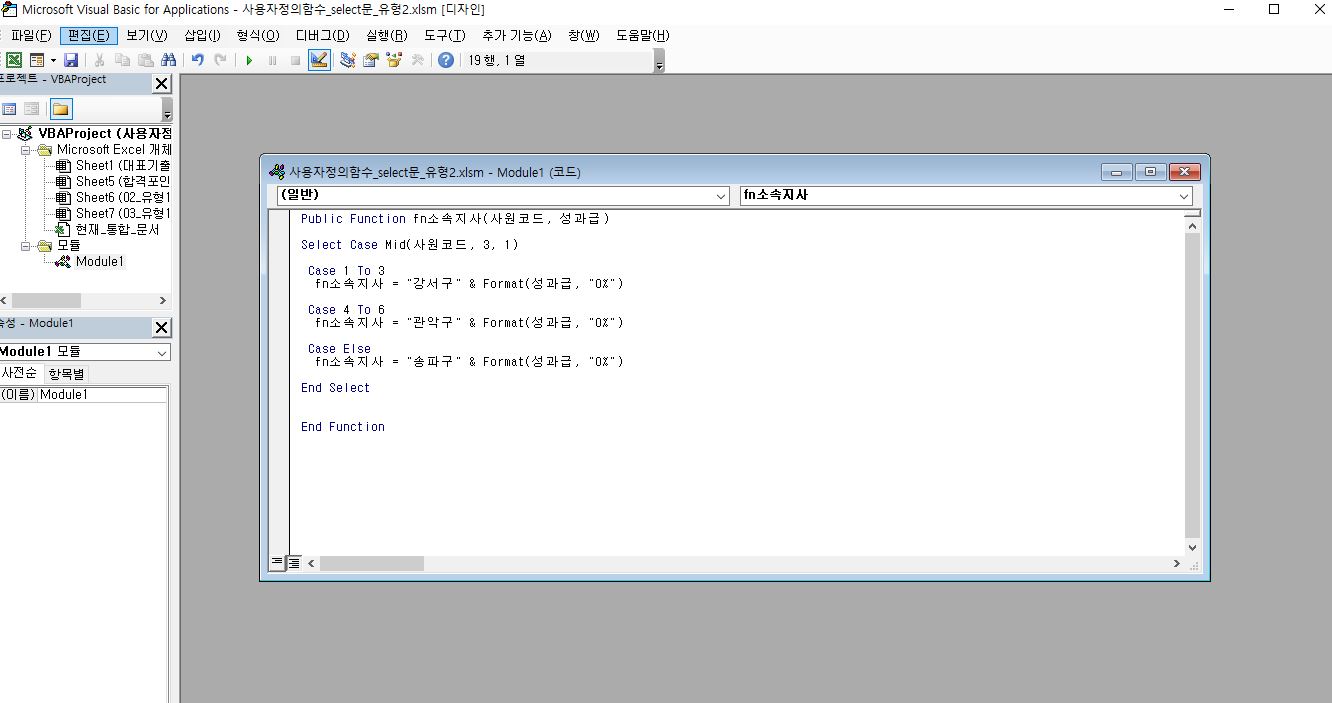
Task: Save the workbook with the floppy disk icon
Action: (x=71, y=60)
